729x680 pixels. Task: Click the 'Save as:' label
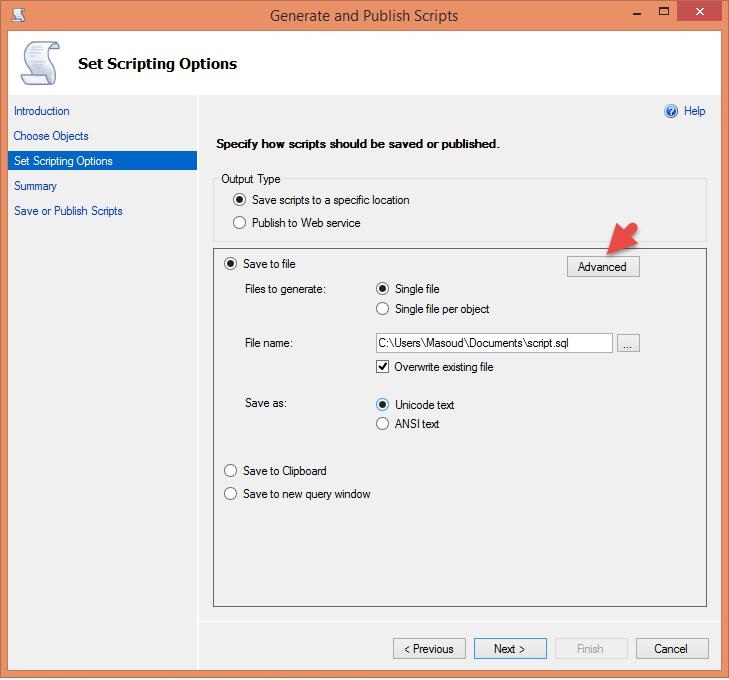266,403
